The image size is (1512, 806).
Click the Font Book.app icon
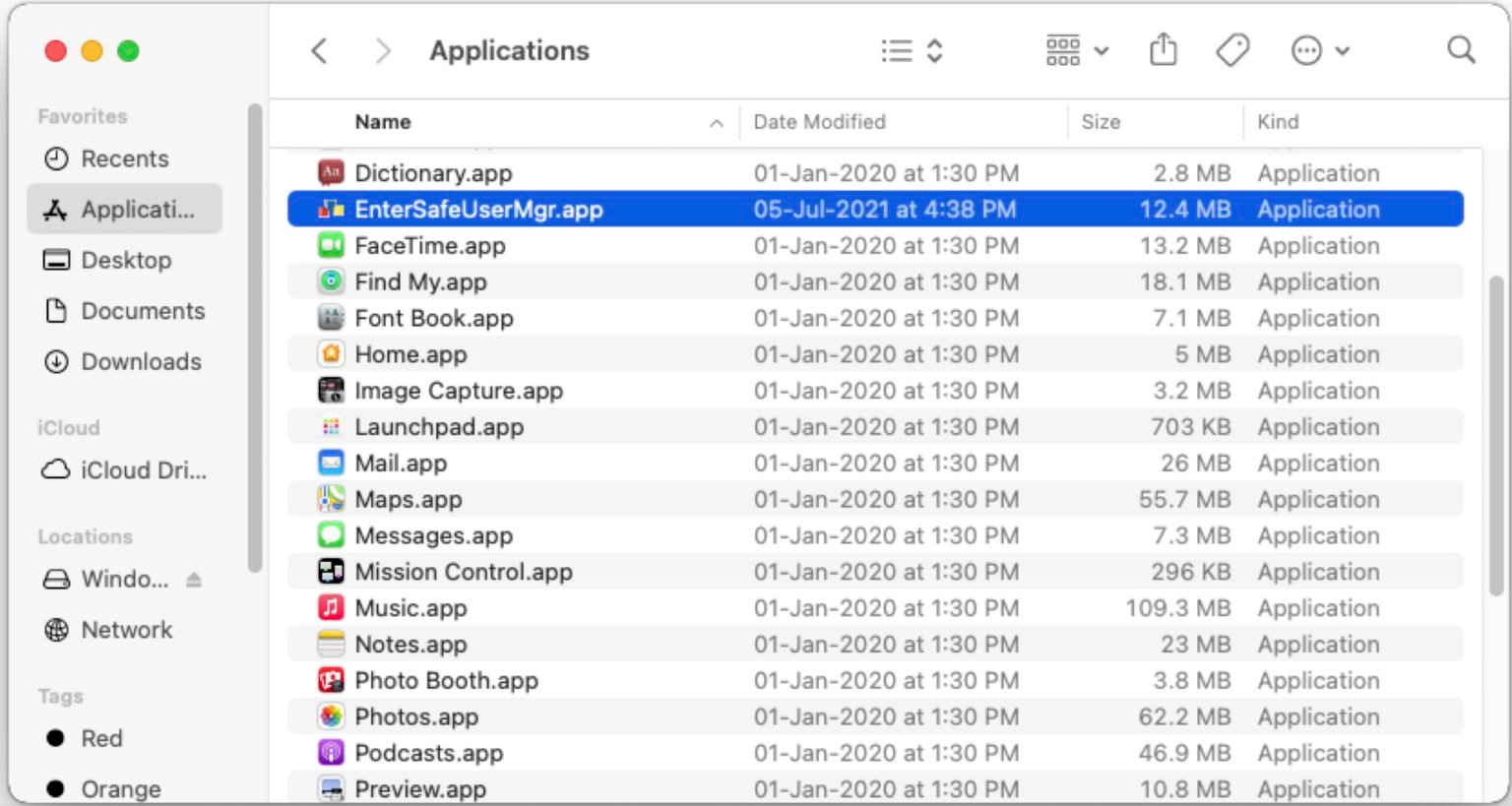tap(331, 318)
